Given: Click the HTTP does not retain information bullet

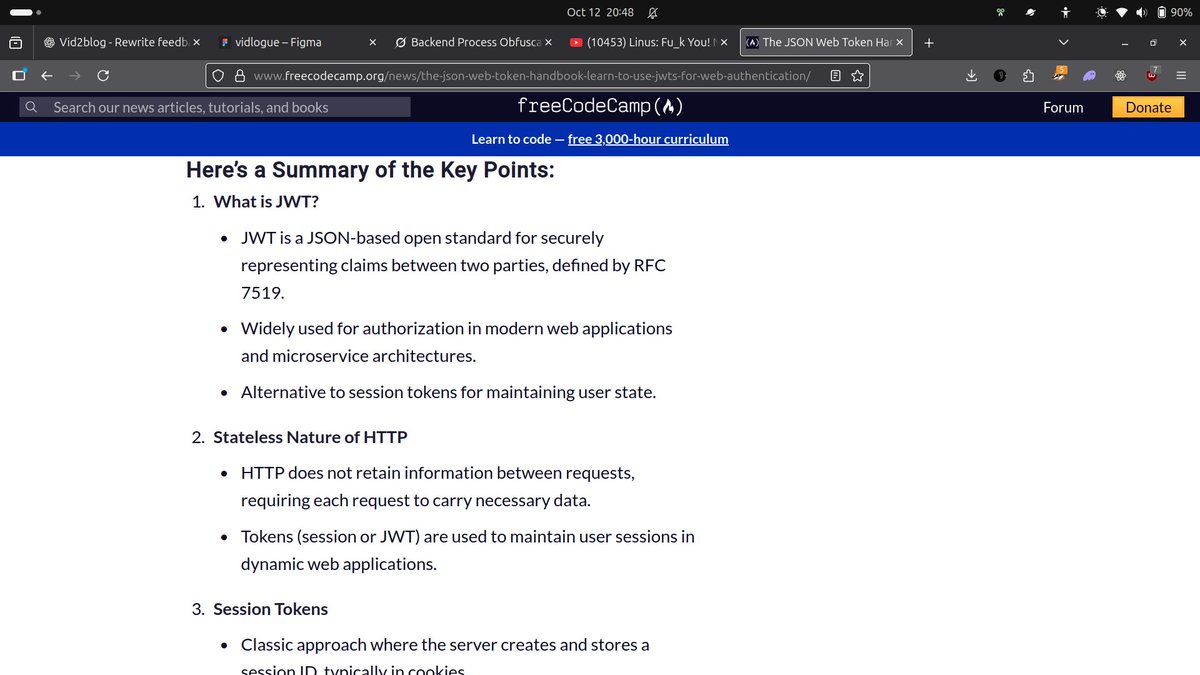Looking at the screenshot, I should click(x=438, y=486).
